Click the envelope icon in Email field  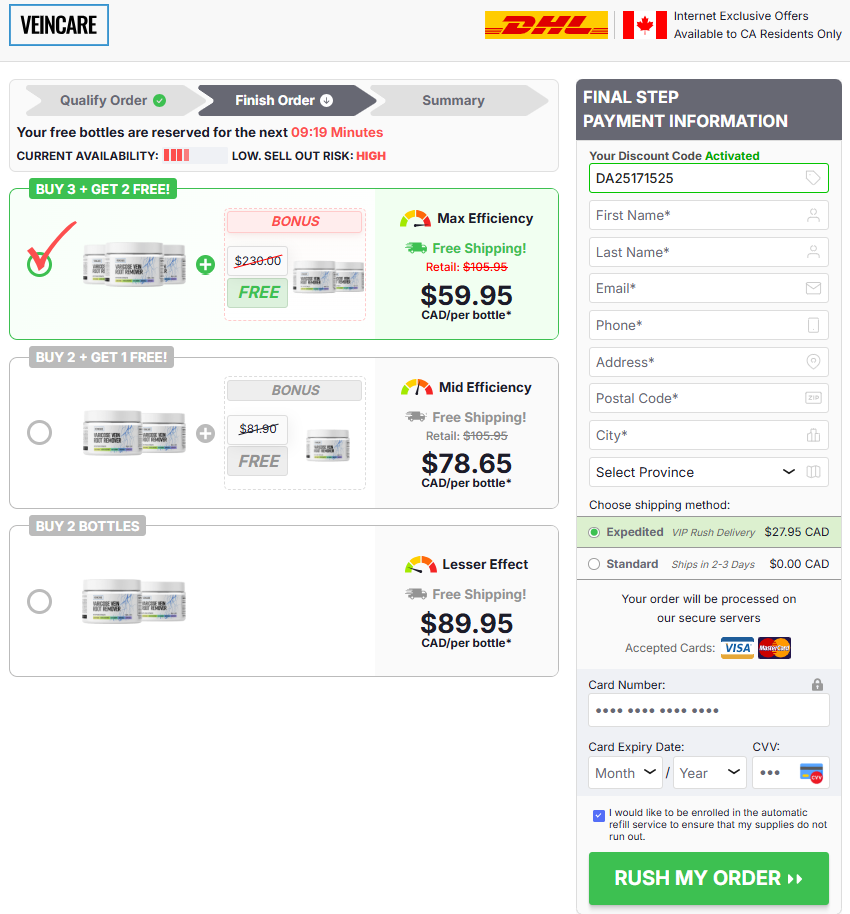[813, 289]
